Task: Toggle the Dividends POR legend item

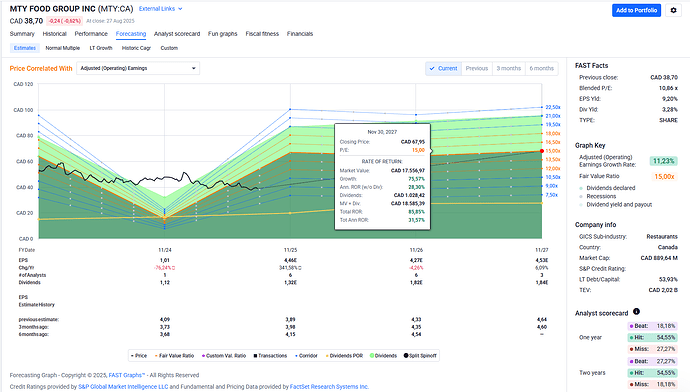Action: click(344, 355)
